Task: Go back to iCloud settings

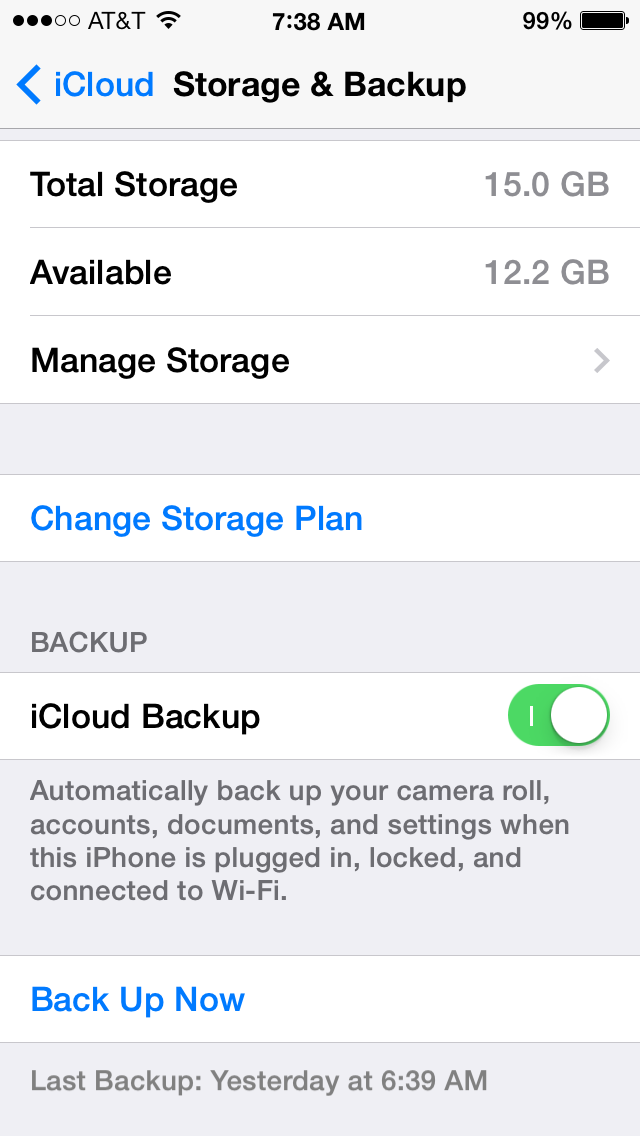Action: point(86,85)
